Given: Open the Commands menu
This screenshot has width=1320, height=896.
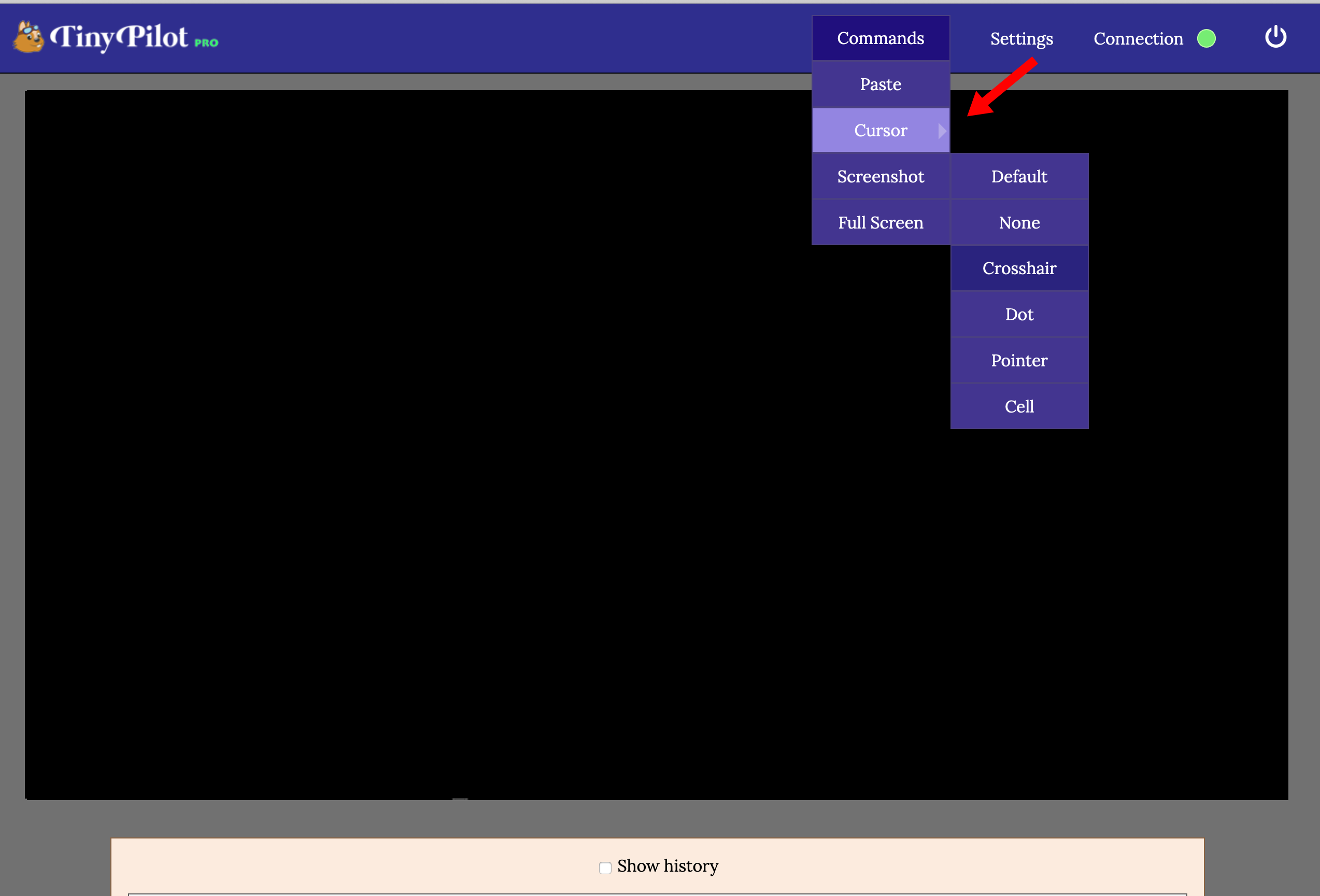Looking at the screenshot, I should 881,37.
